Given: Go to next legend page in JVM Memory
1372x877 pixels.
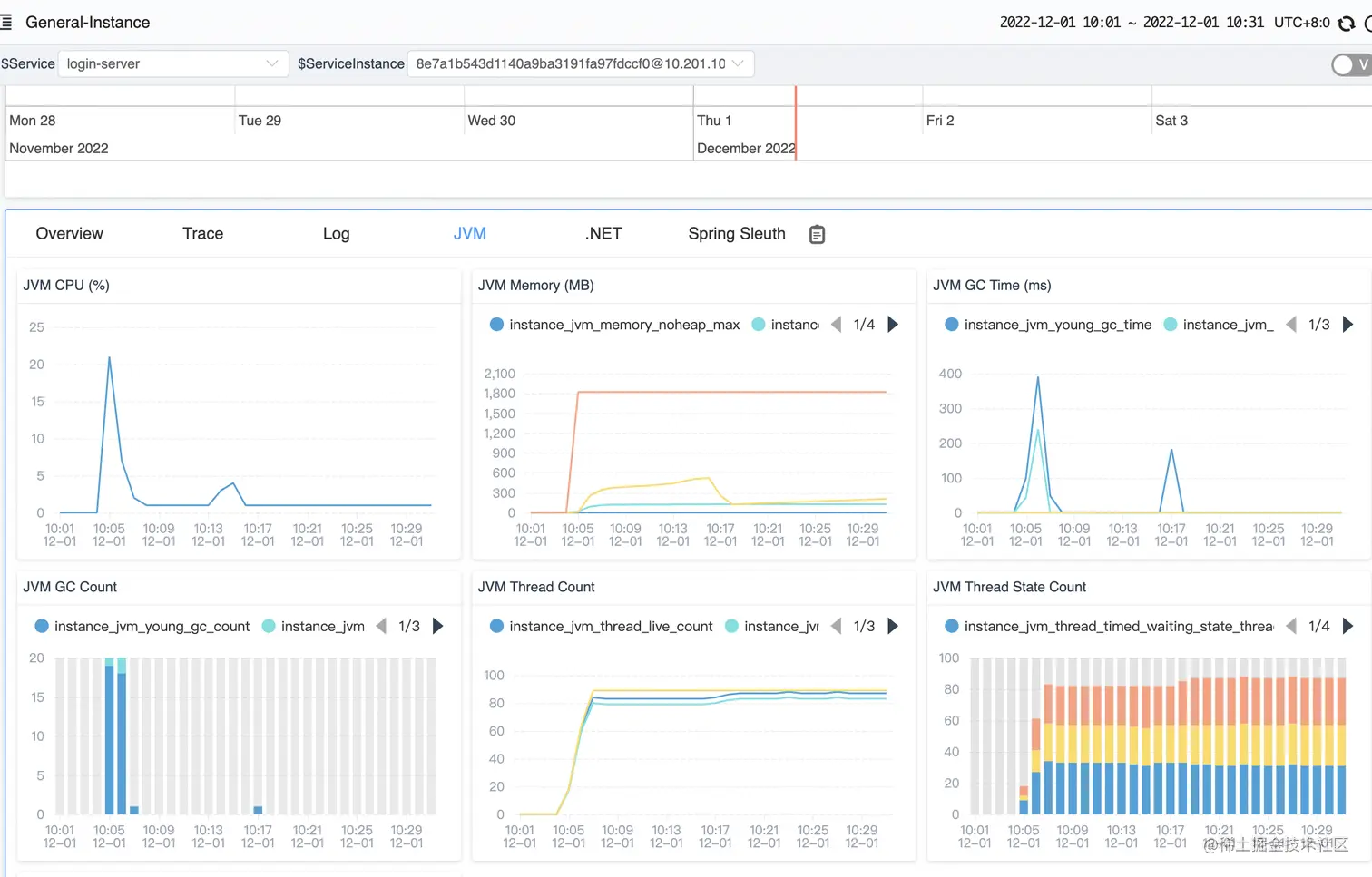Looking at the screenshot, I should coord(893,325).
